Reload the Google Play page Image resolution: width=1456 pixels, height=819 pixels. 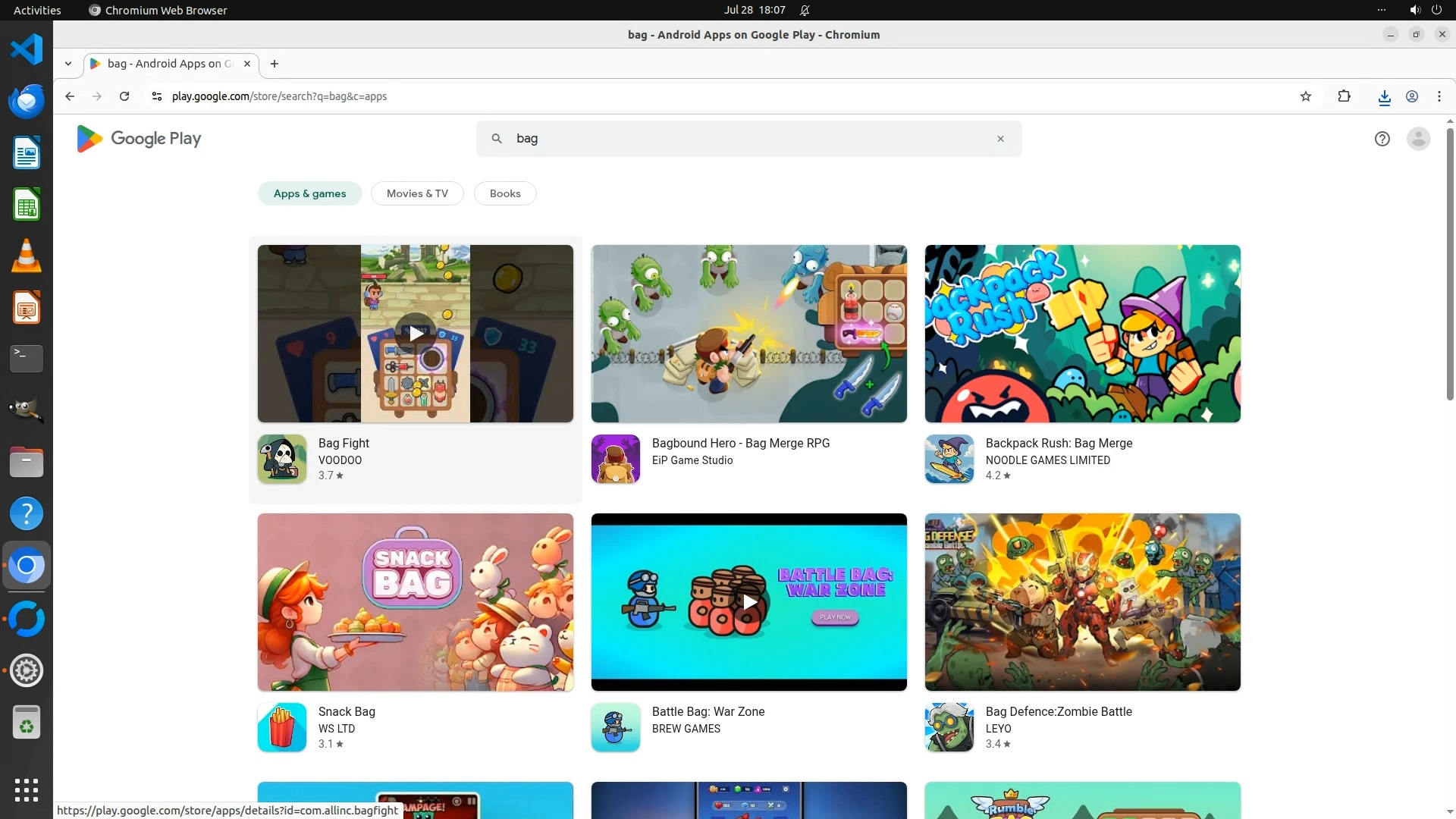124,96
